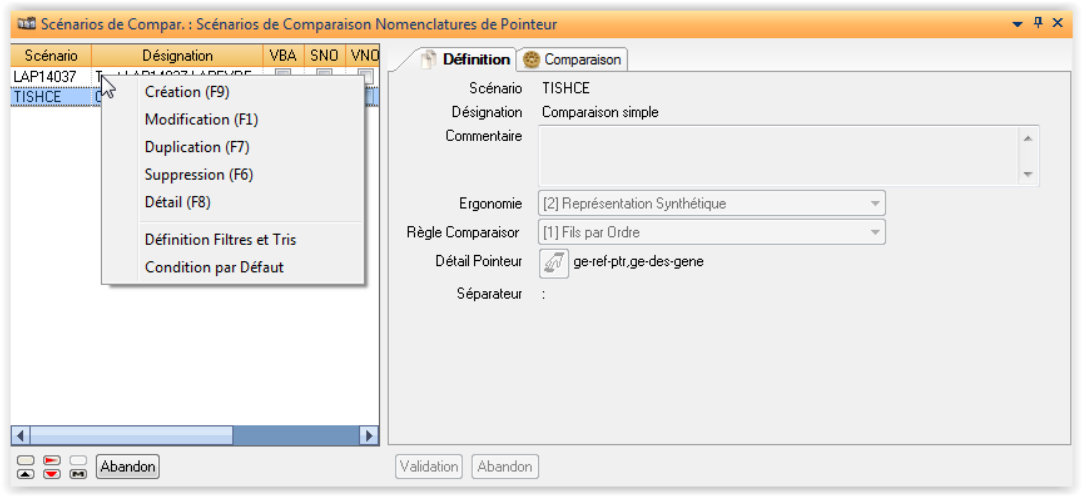Choose Duplication (F7) from the context menu
Screen dimensions: 1083x497
(197, 147)
